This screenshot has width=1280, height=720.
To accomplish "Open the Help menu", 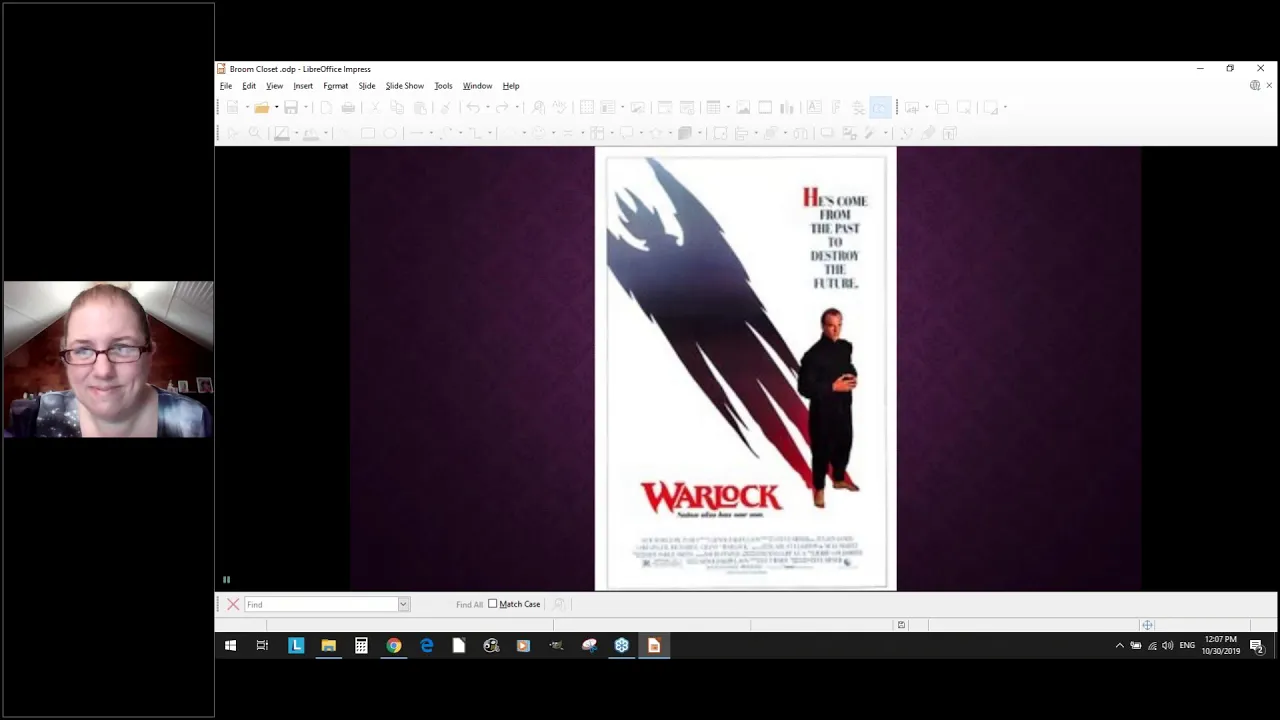I will 511,86.
